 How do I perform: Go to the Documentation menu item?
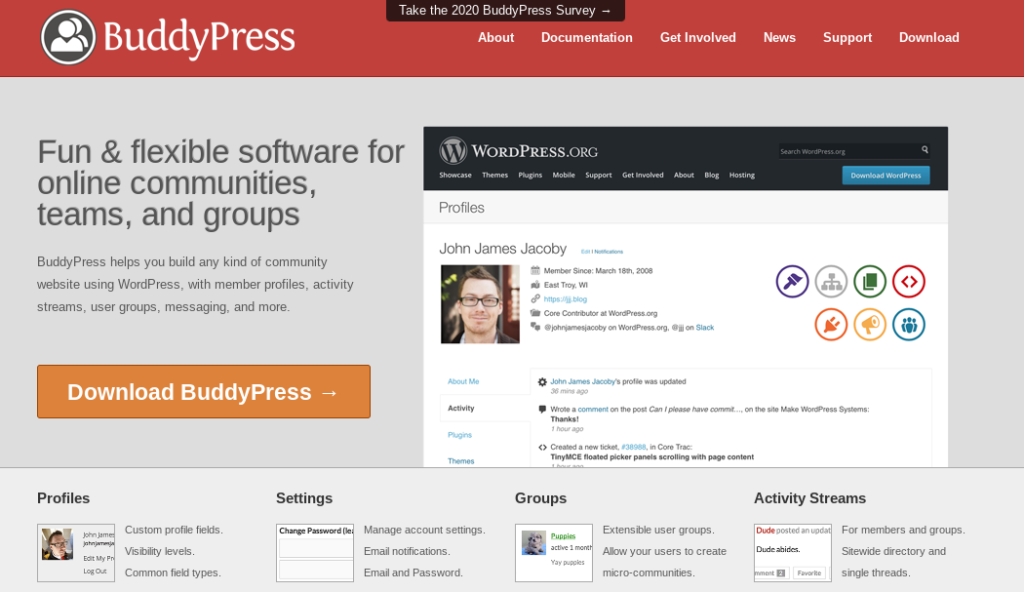click(x=586, y=37)
